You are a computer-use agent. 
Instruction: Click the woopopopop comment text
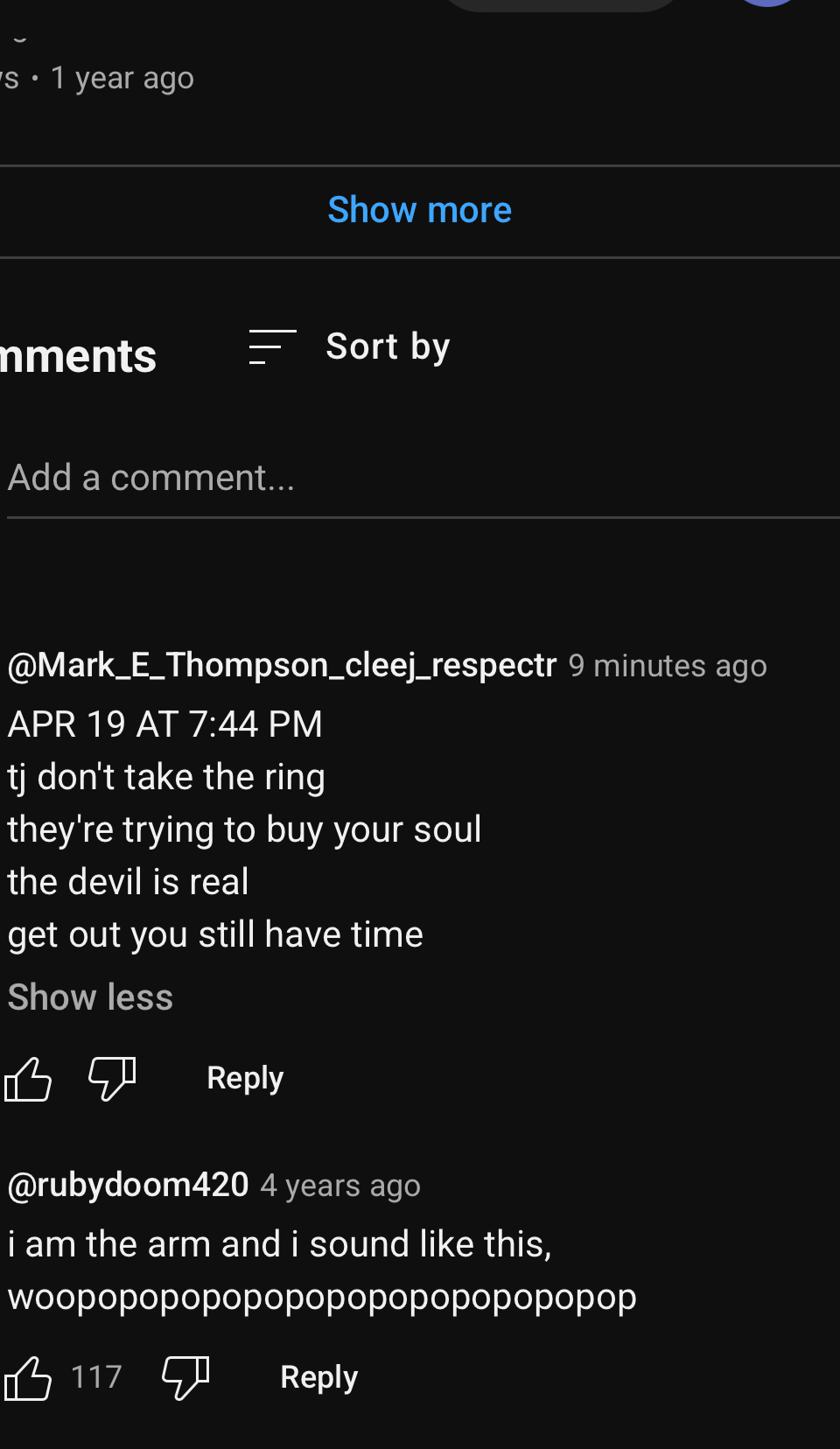pos(322,1297)
